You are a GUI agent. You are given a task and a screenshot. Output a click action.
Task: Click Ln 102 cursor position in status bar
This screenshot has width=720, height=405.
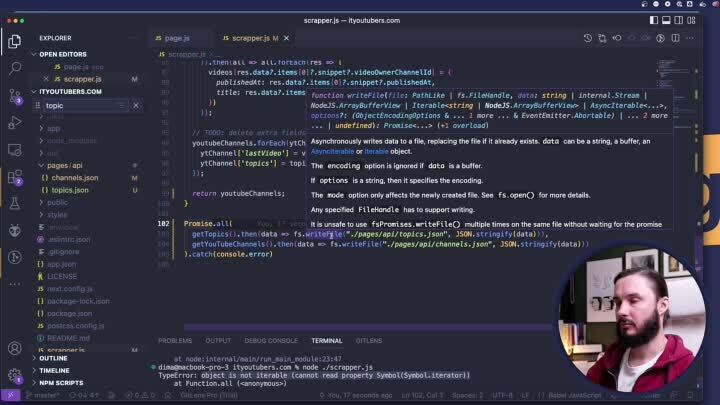click(422, 395)
